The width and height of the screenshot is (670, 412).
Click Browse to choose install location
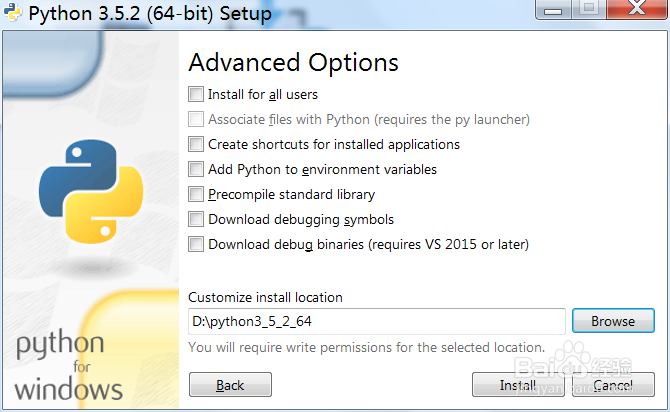point(613,321)
